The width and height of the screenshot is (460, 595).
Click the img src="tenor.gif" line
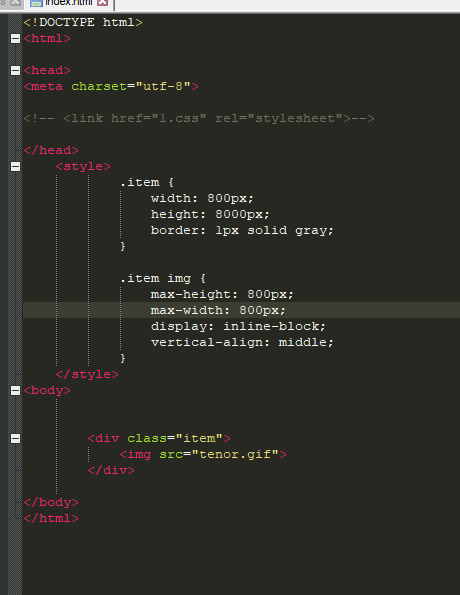pos(203,455)
